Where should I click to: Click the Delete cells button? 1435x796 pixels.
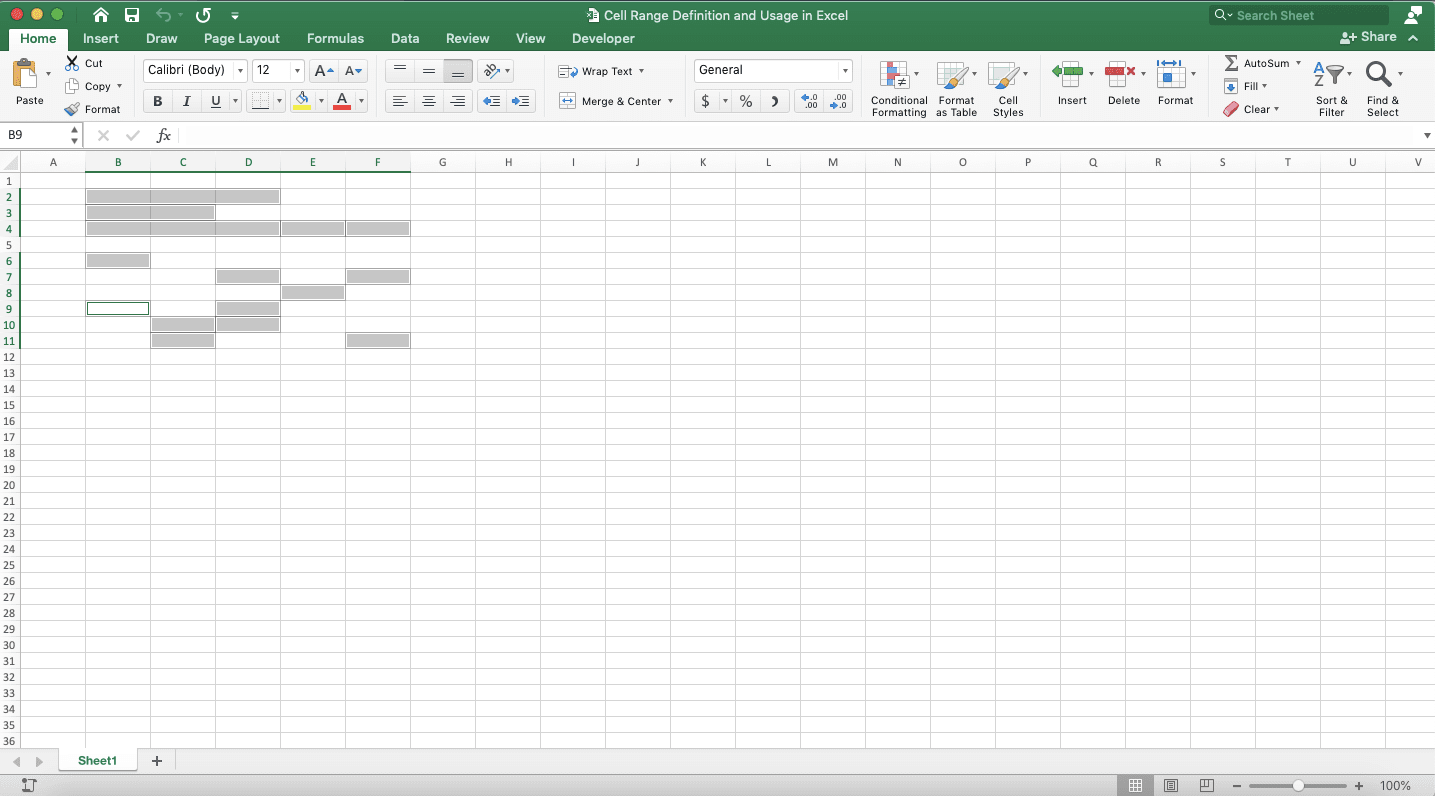pos(1124,82)
